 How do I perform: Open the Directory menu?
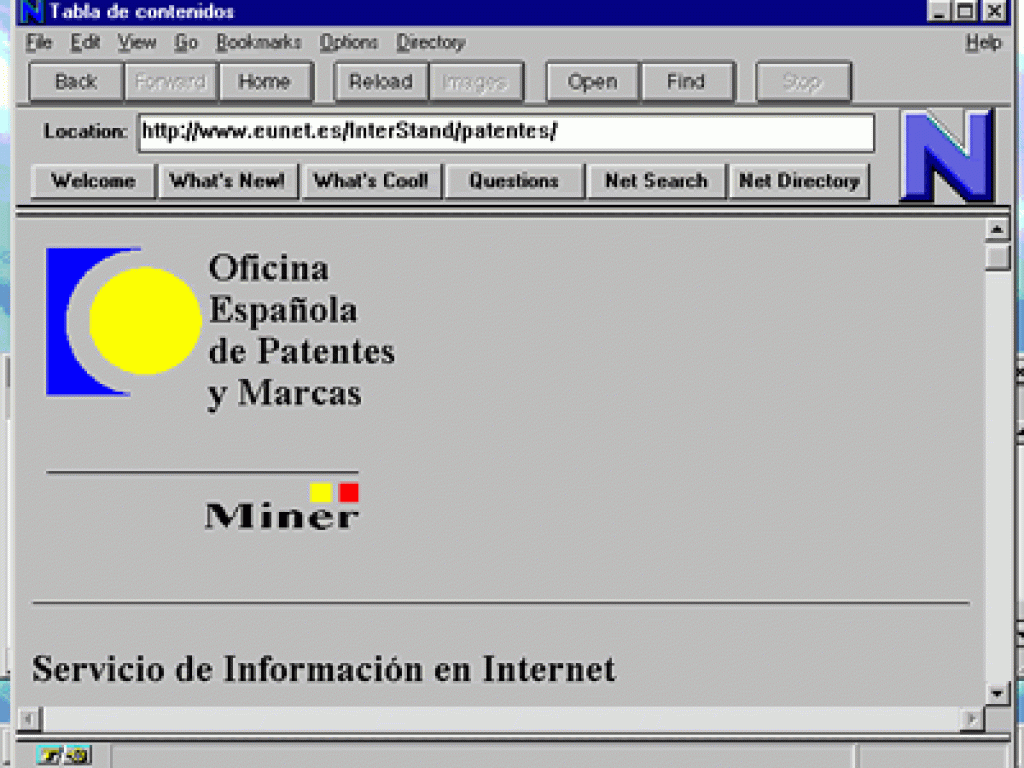click(x=430, y=42)
